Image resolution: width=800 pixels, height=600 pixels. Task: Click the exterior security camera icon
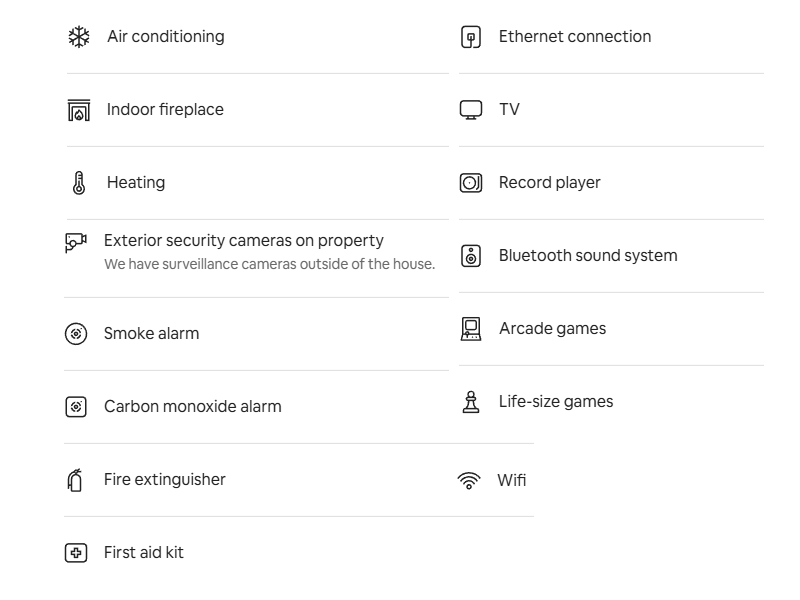click(76, 242)
